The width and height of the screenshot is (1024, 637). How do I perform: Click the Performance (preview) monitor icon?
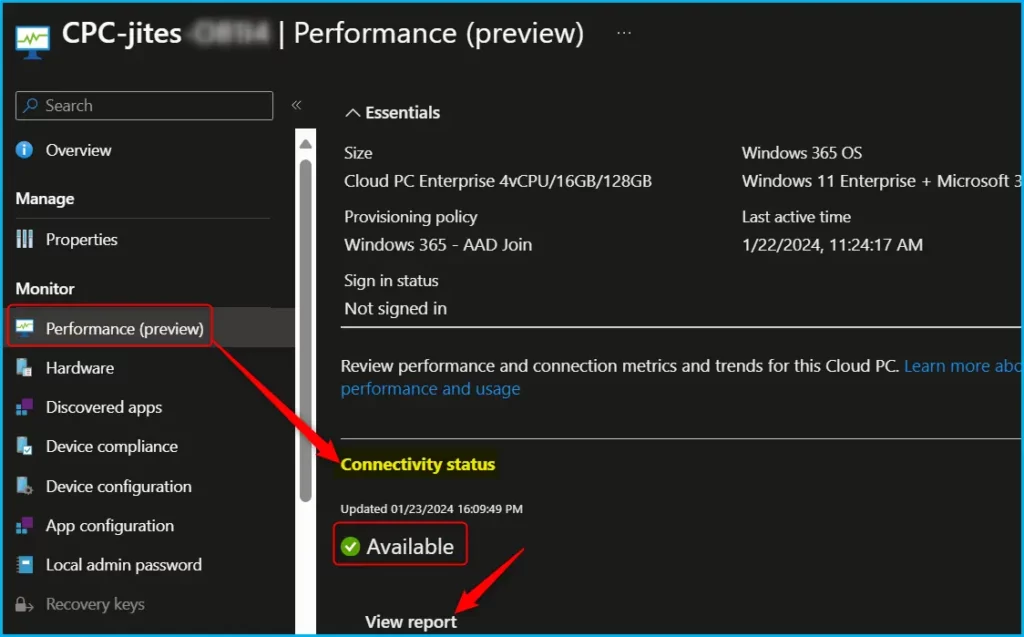point(25,327)
